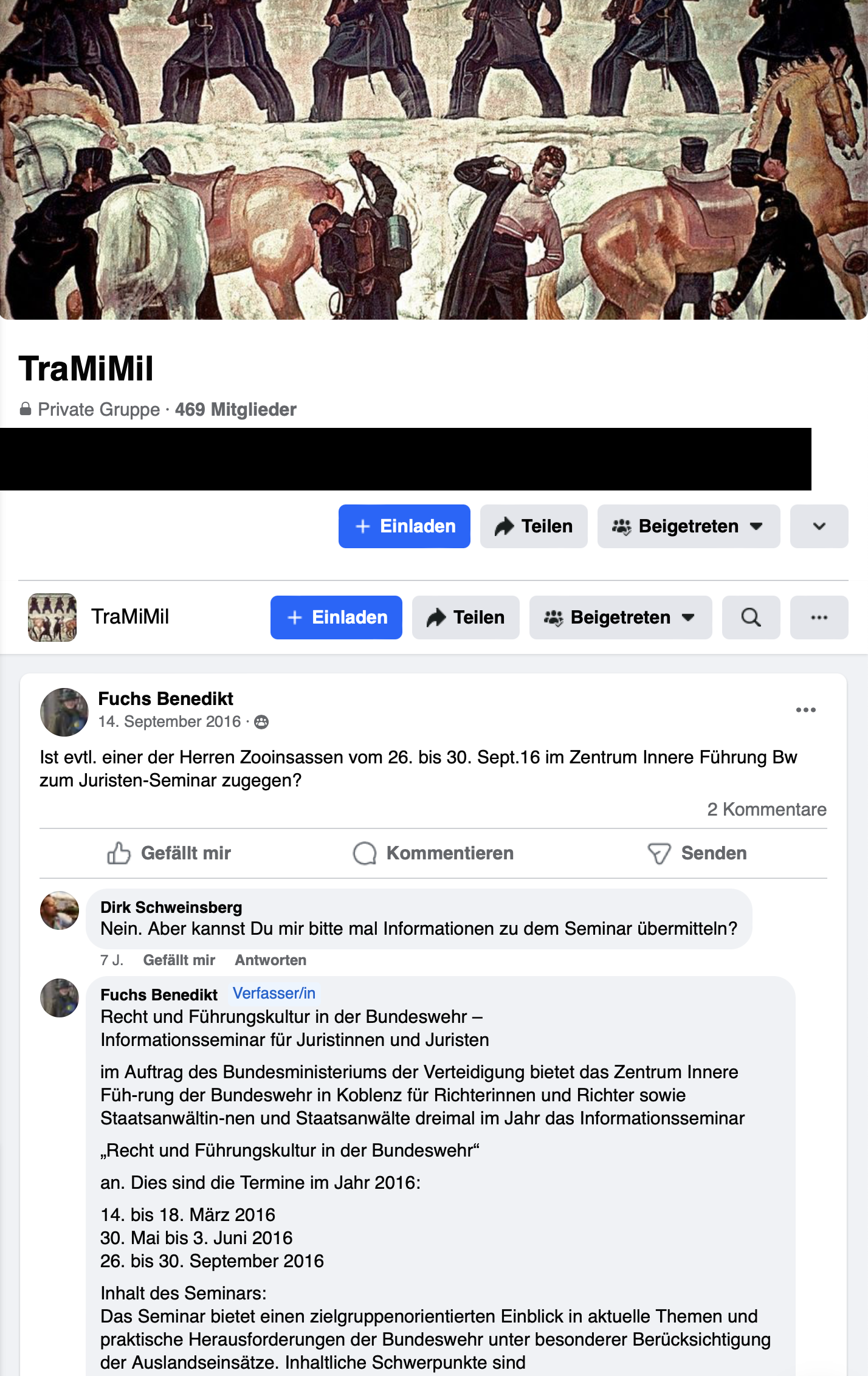Open the 2 Kommentare link
Screen dimensions: 868x1376
click(766, 810)
